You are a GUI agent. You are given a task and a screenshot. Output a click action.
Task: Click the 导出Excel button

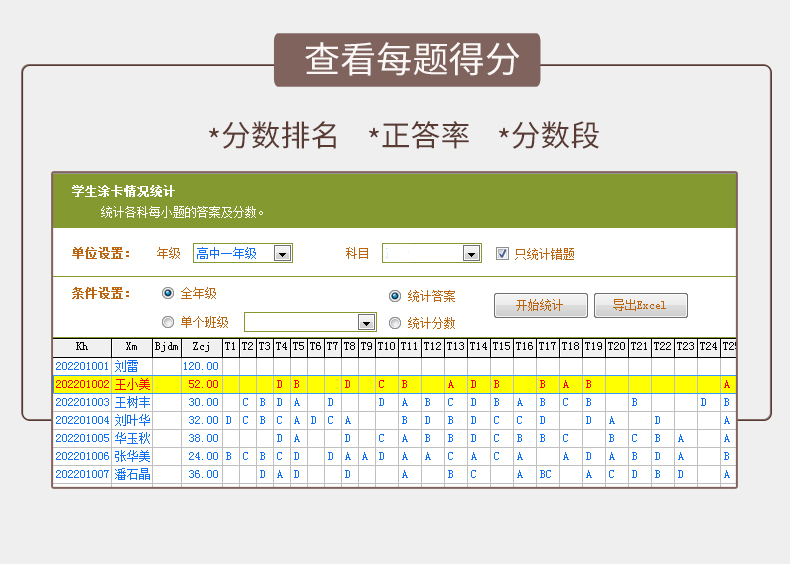(x=640, y=305)
